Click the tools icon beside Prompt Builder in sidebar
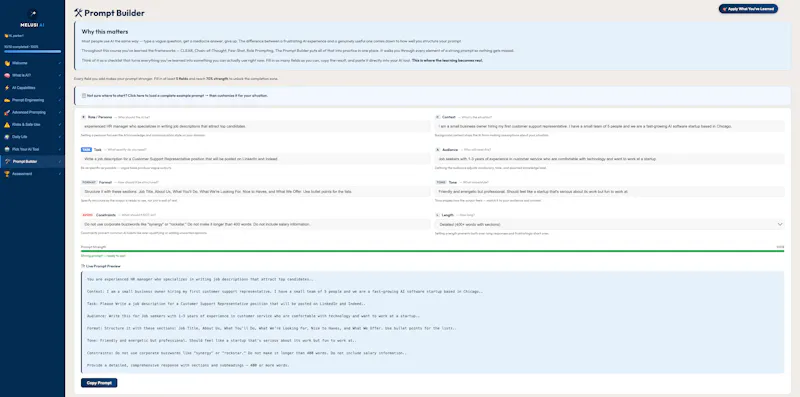 point(7,161)
